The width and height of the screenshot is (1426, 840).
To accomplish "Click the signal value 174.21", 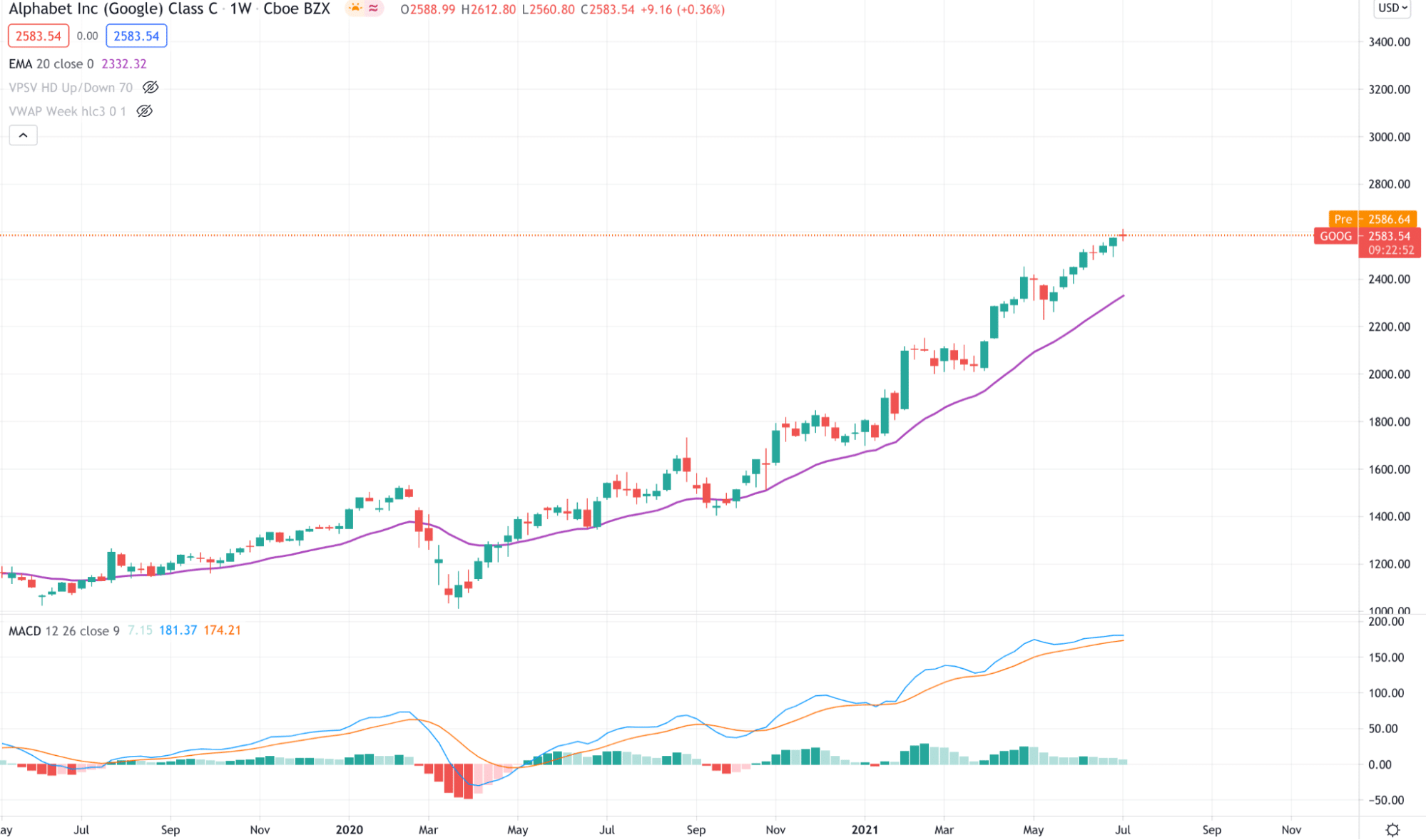I will click(x=223, y=630).
